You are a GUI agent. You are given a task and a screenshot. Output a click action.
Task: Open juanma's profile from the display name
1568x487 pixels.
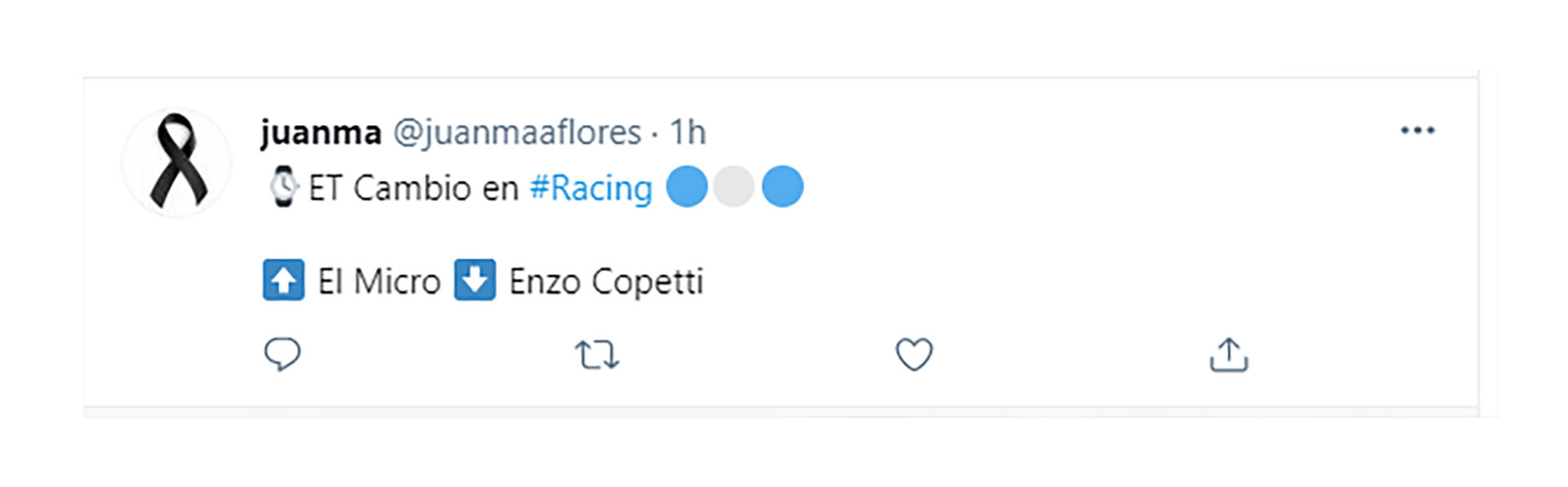tap(320, 132)
